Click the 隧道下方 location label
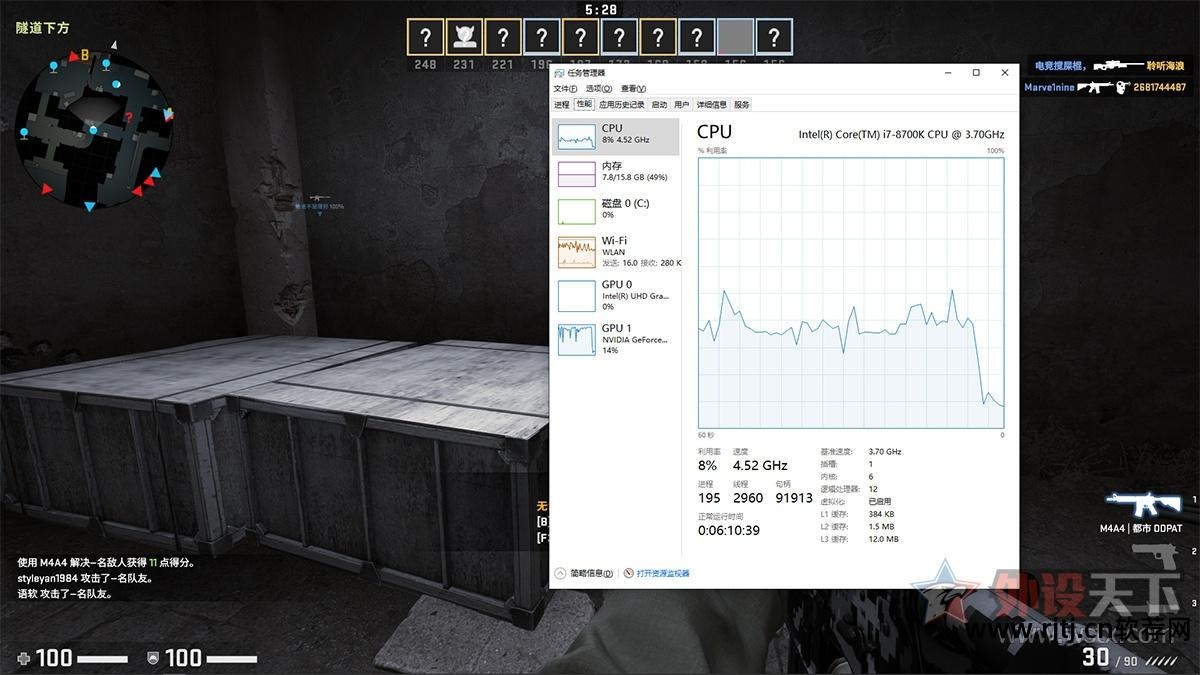The image size is (1200, 675). pyautogui.click(x=43, y=28)
